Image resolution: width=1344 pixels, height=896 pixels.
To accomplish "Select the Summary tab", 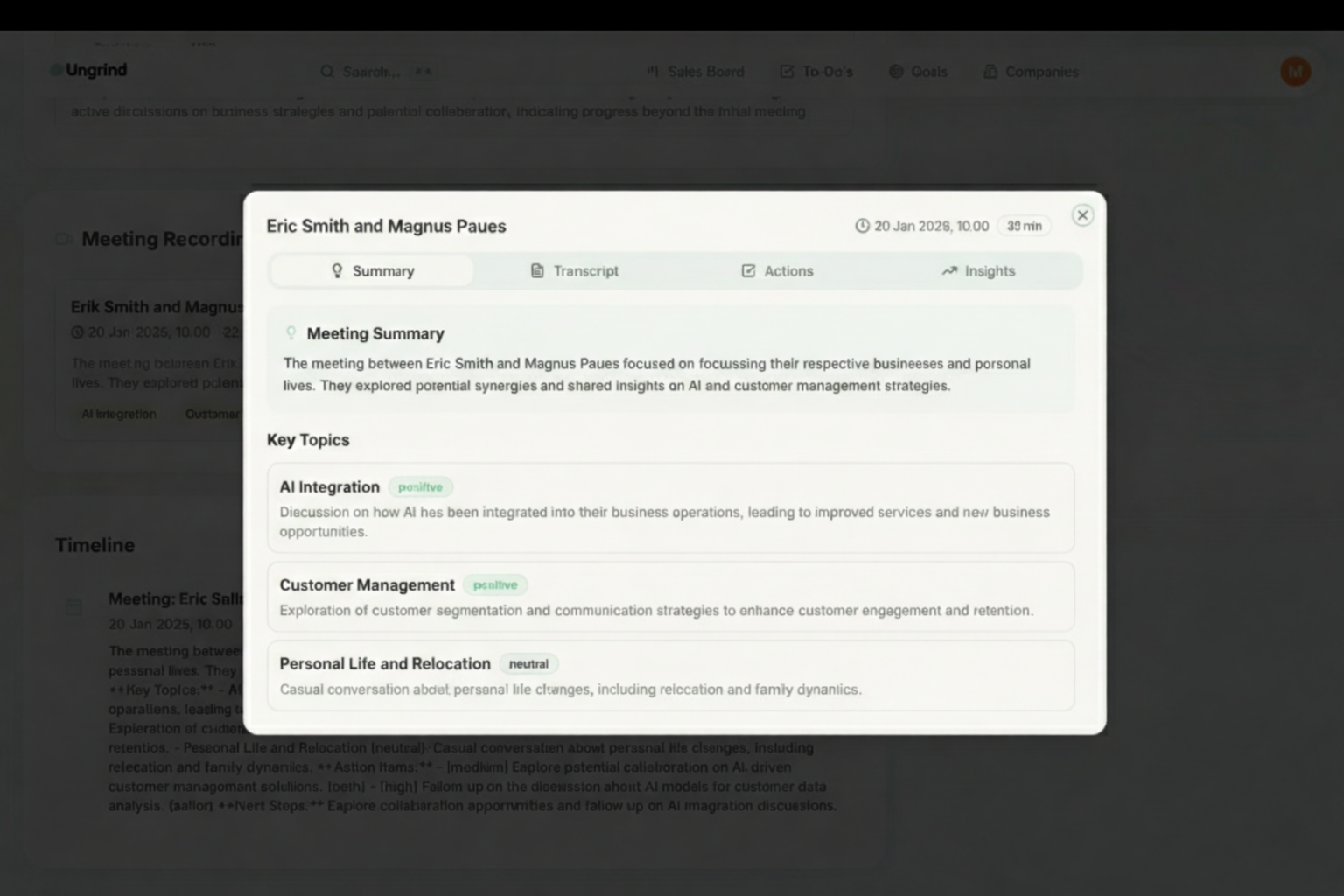I will (372, 270).
